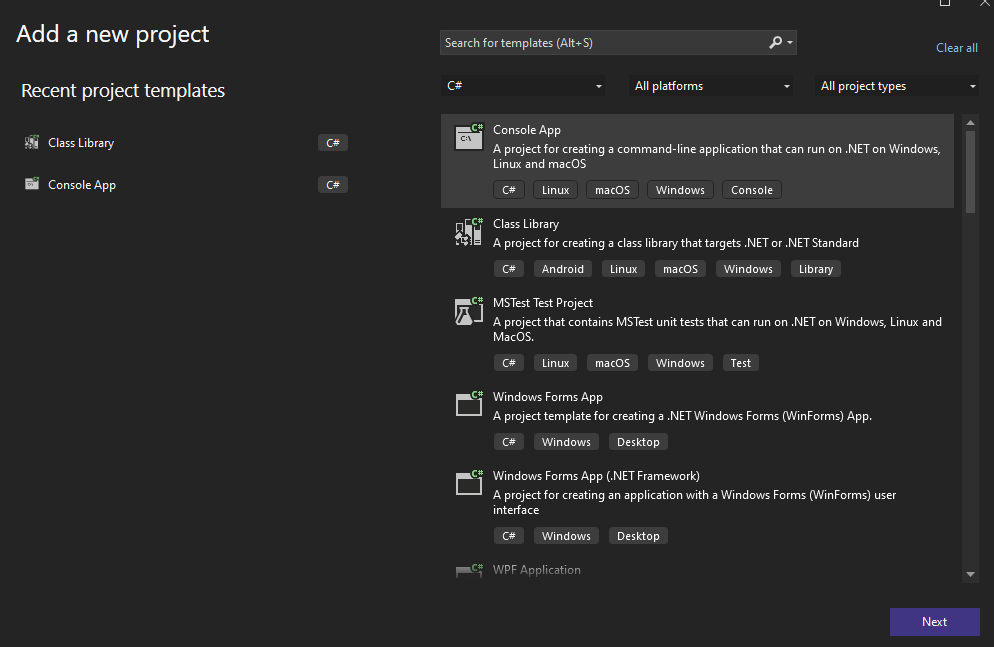This screenshot has width=994, height=647.
Task: Click the Console App template icon
Action: coord(468,138)
